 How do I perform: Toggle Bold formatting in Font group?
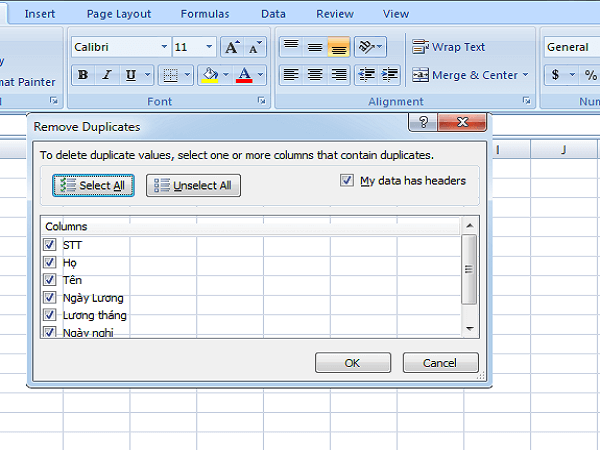[x=83, y=75]
